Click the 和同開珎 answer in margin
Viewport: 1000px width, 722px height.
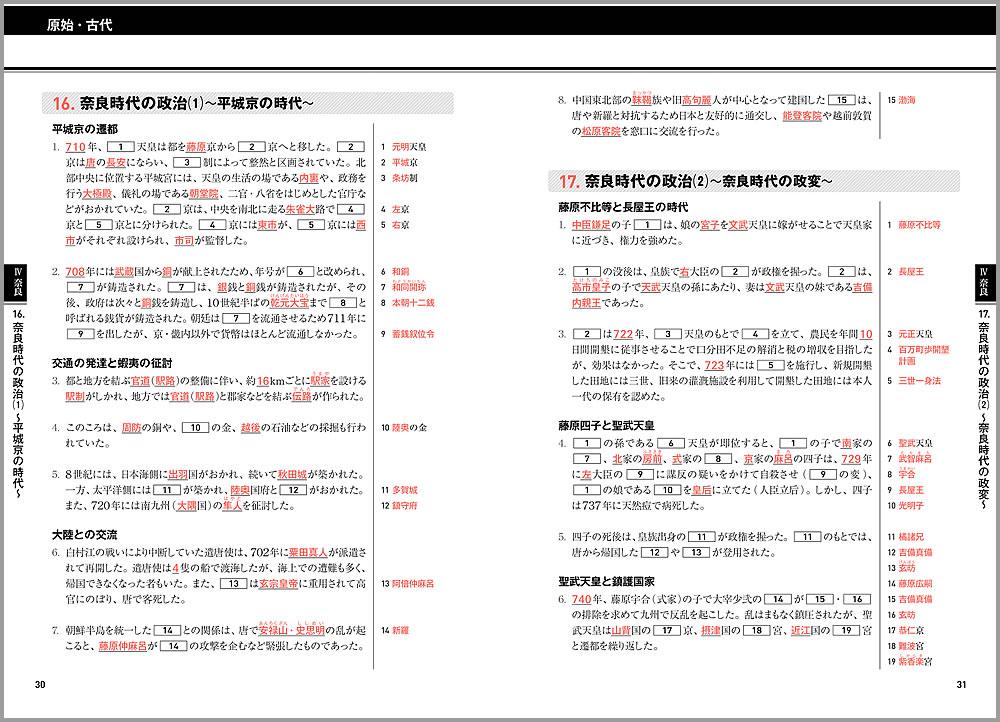(x=408, y=286)
